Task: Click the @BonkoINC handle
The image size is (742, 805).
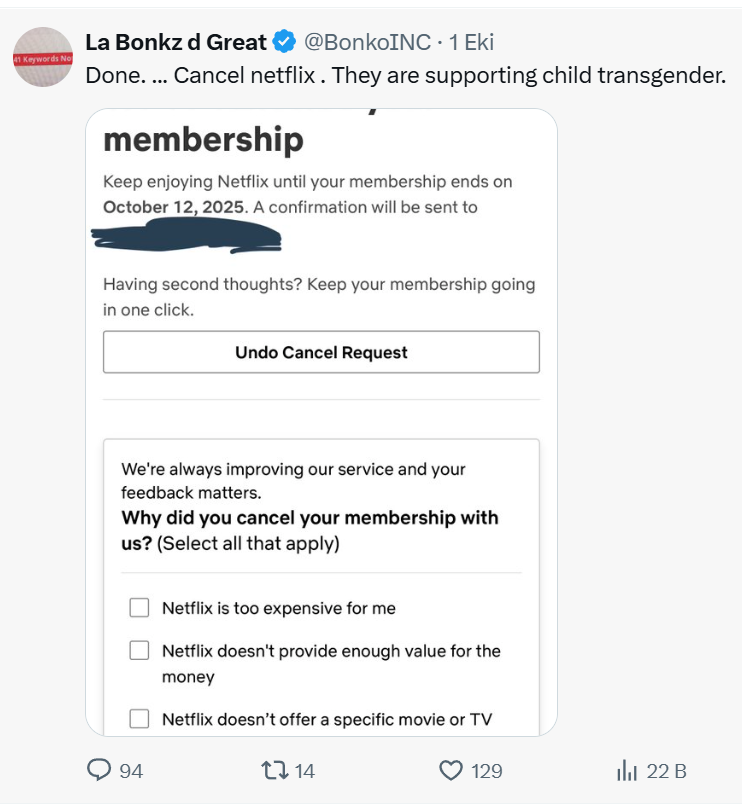Action: [367, 42]
